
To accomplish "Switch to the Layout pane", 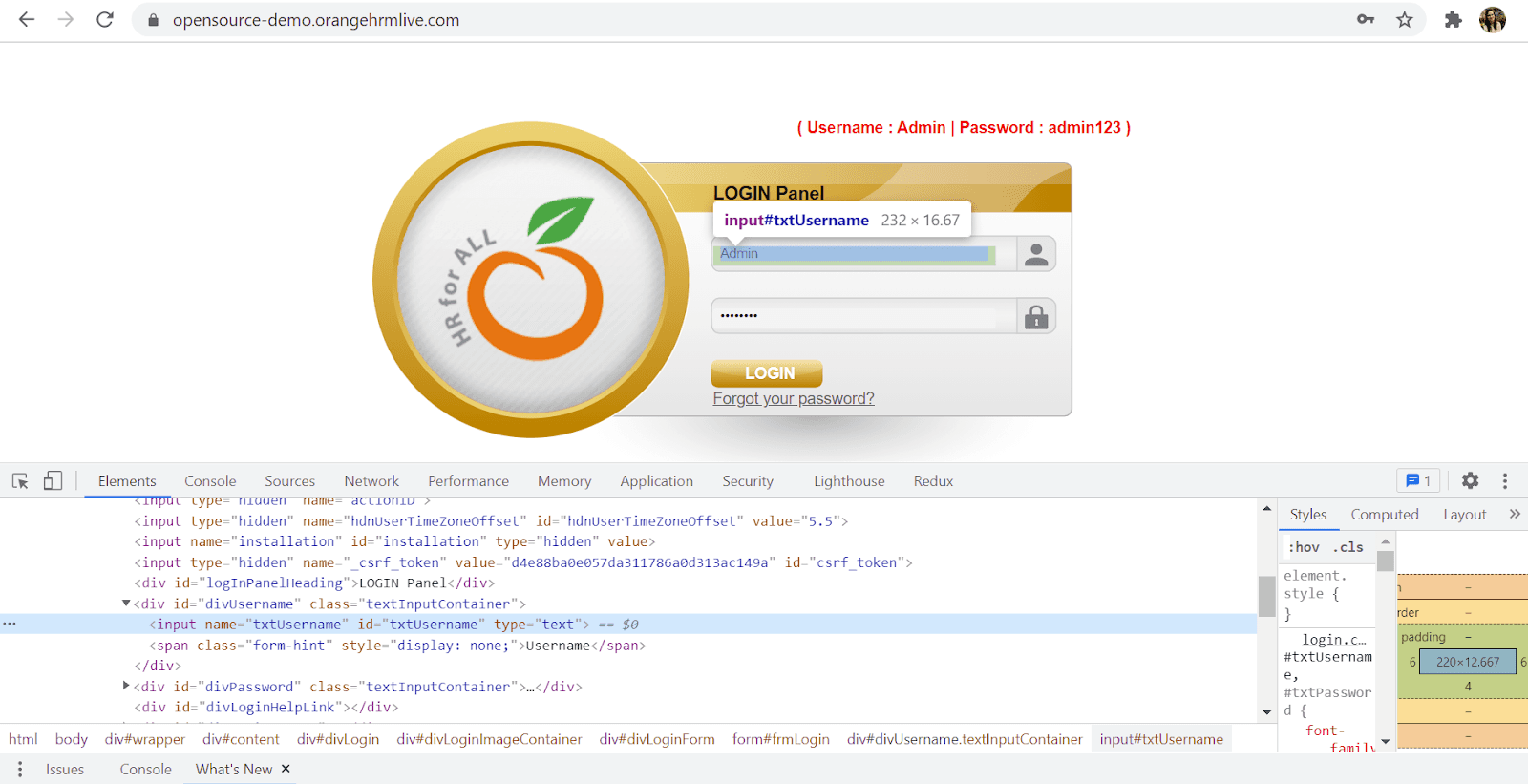I will tap(1464, 515).
